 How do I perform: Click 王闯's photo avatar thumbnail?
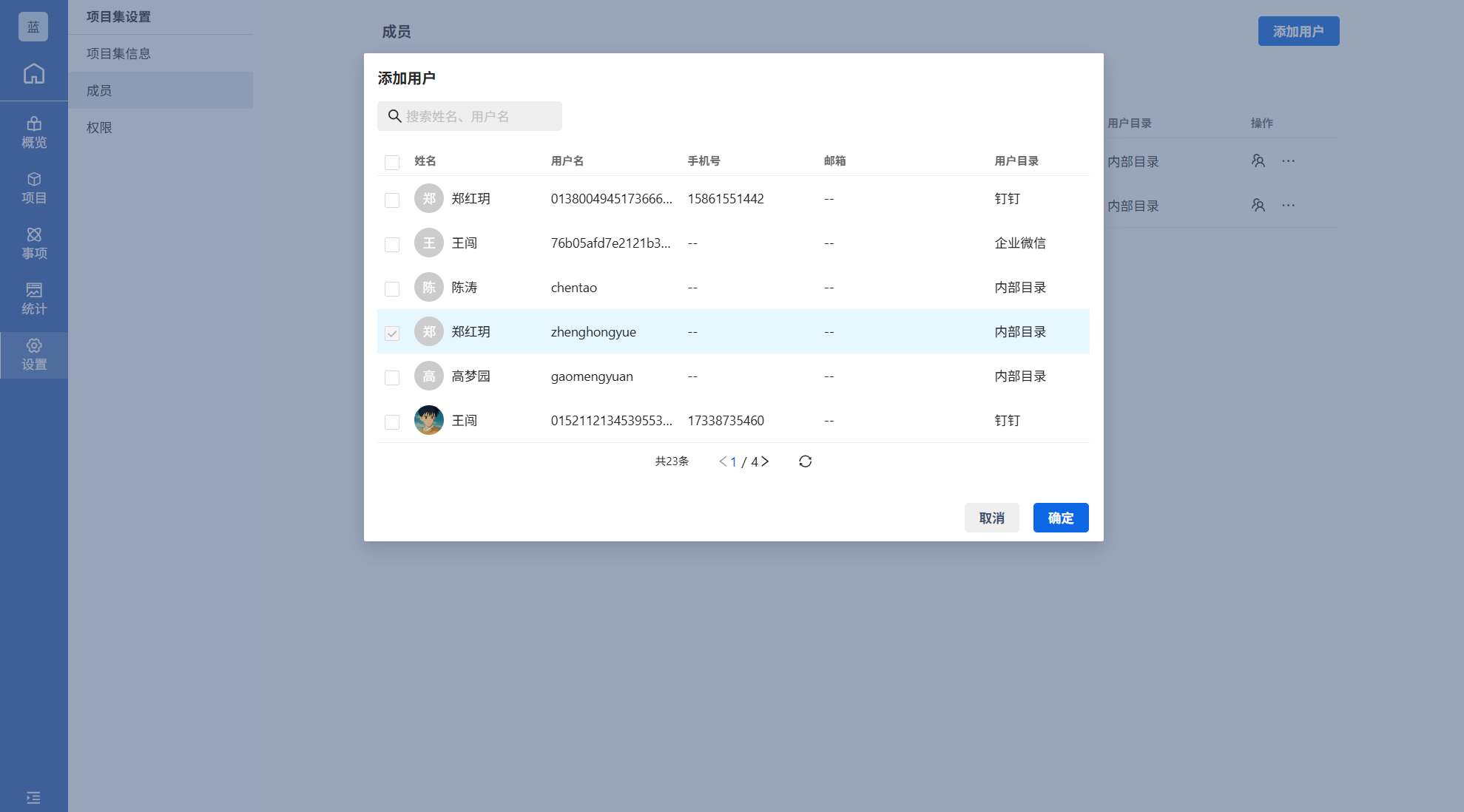coord(429,420)
